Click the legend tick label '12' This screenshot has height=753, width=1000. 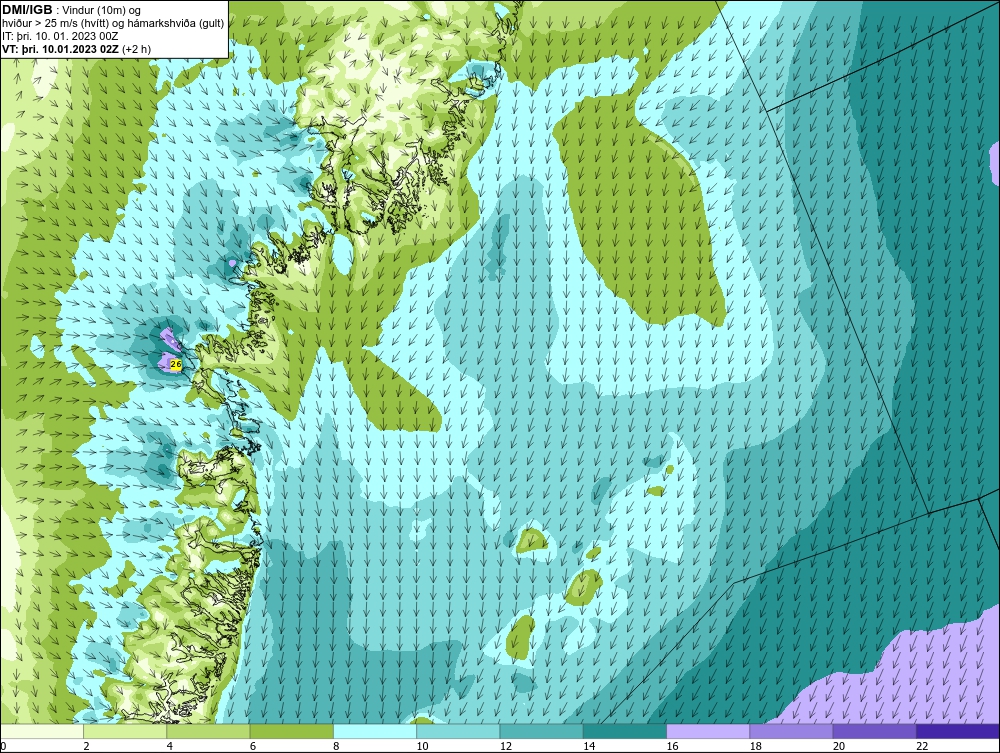click(x=506, y=747)
